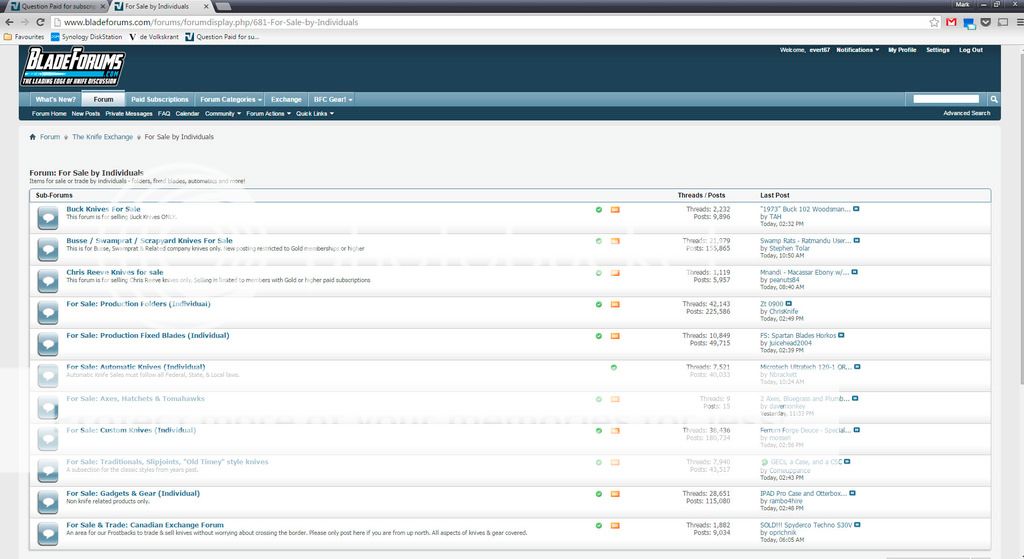Open de Volkskrant bookmark

click(x=154, y=37)
